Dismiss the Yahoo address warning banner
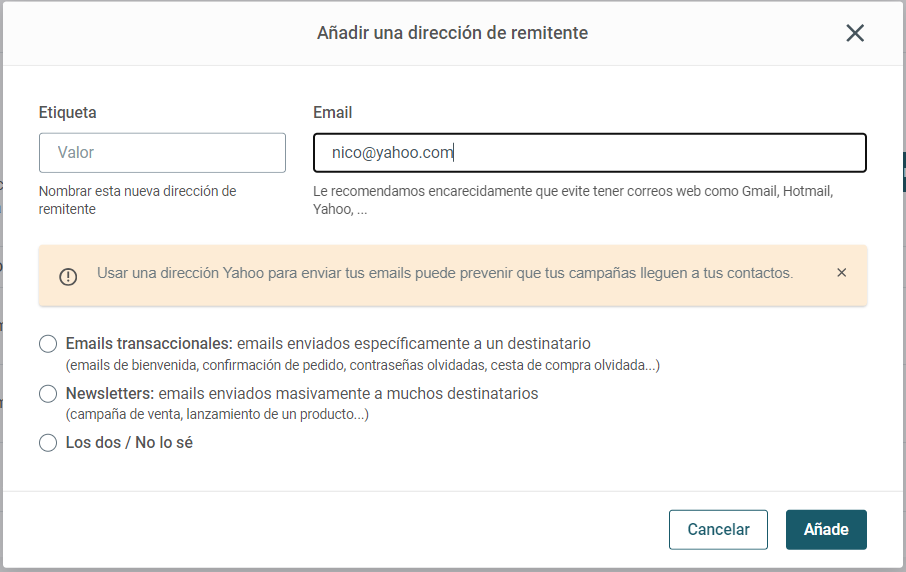906x572 pixels. pos(841,273)
